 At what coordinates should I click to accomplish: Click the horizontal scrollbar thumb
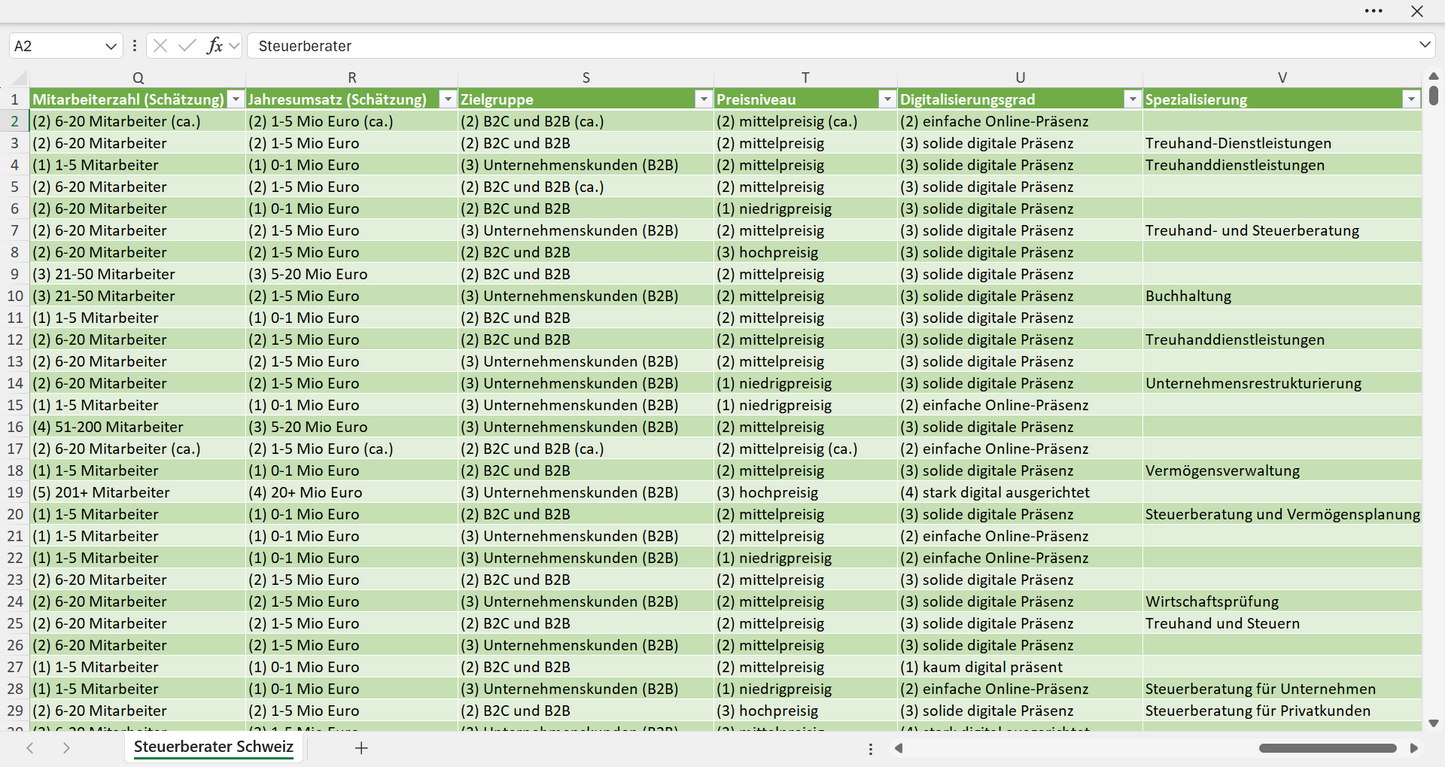[1328, 748]
